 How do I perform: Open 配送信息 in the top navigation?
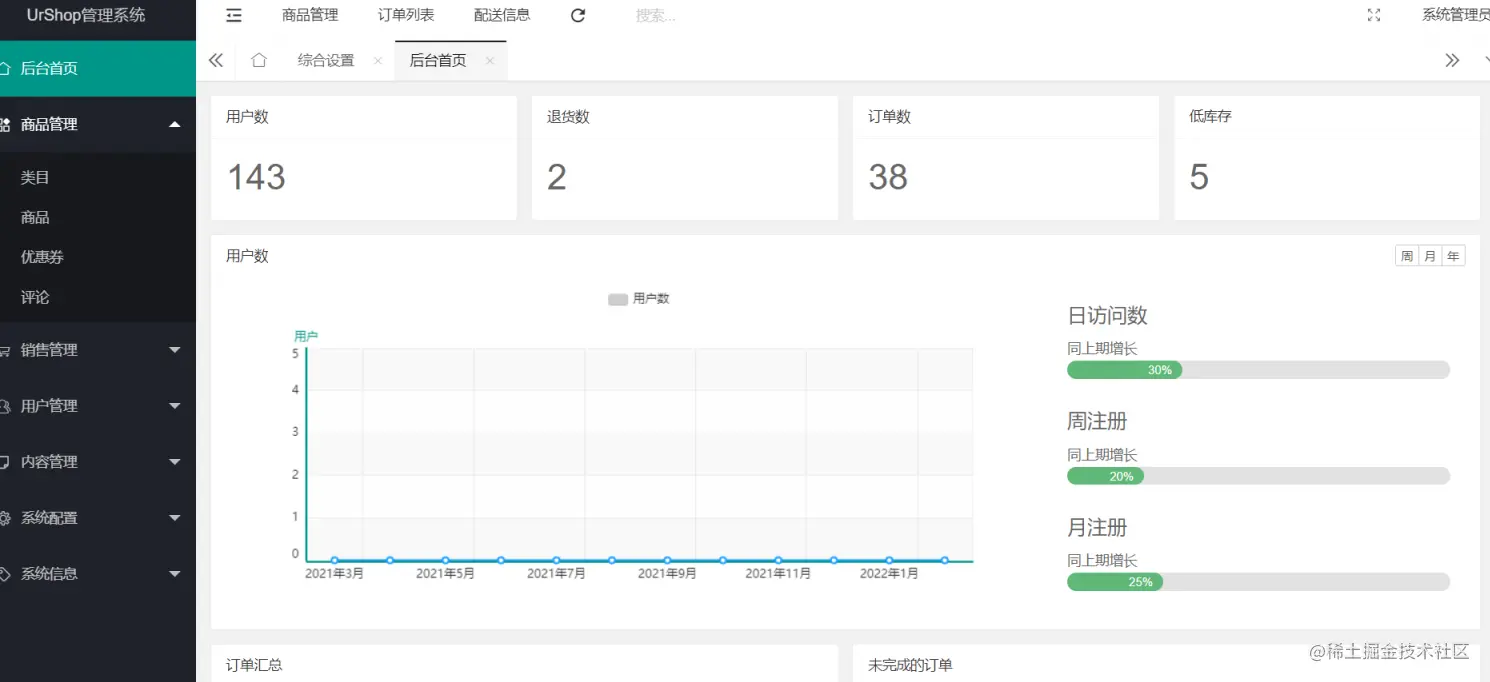502,15
